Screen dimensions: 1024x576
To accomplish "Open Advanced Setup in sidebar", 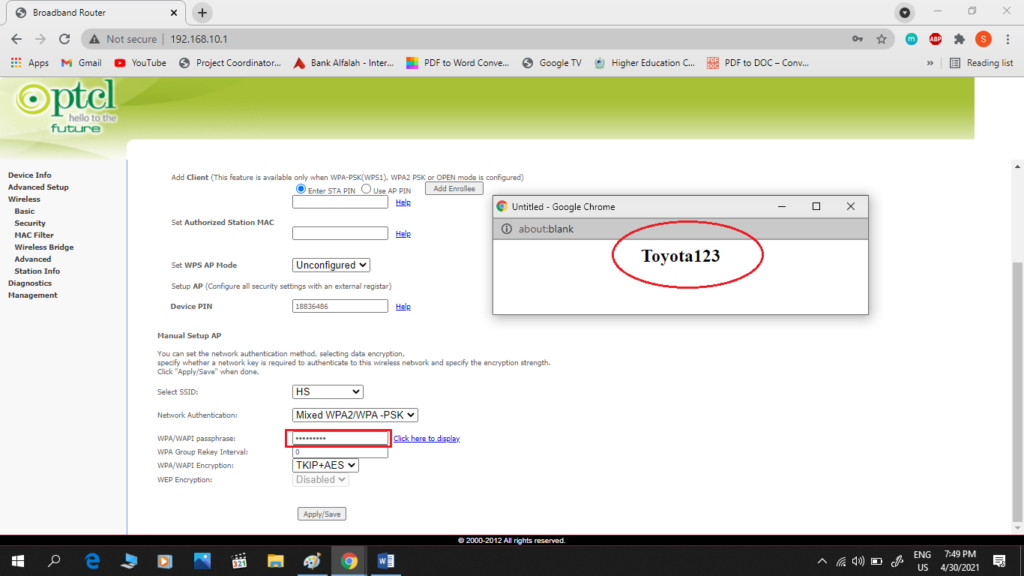I will pyautogui.click(x=38, y=187).
